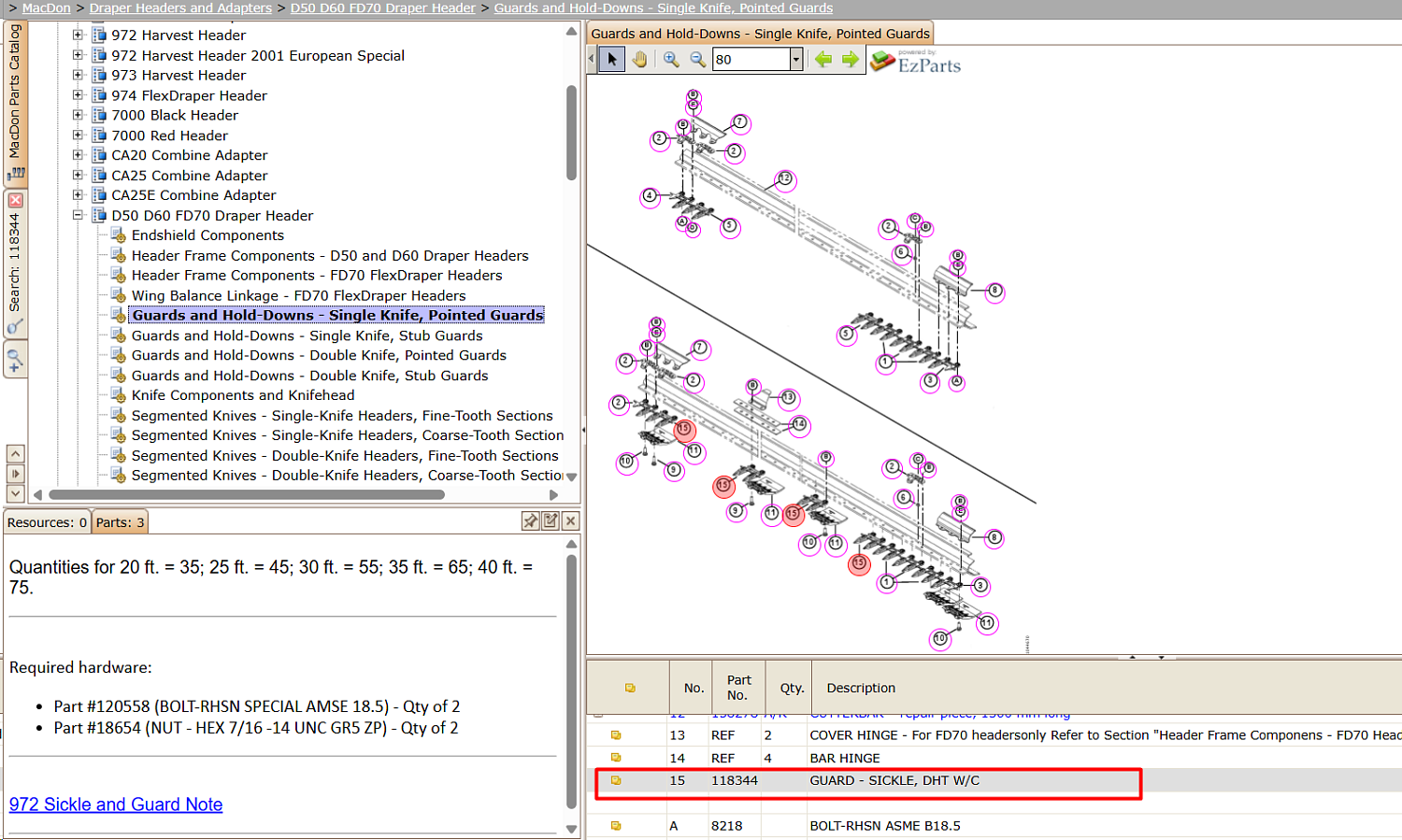Pin the Resources panel
The width and height of the screenshot is (1402, 840).
click(530, 521)
